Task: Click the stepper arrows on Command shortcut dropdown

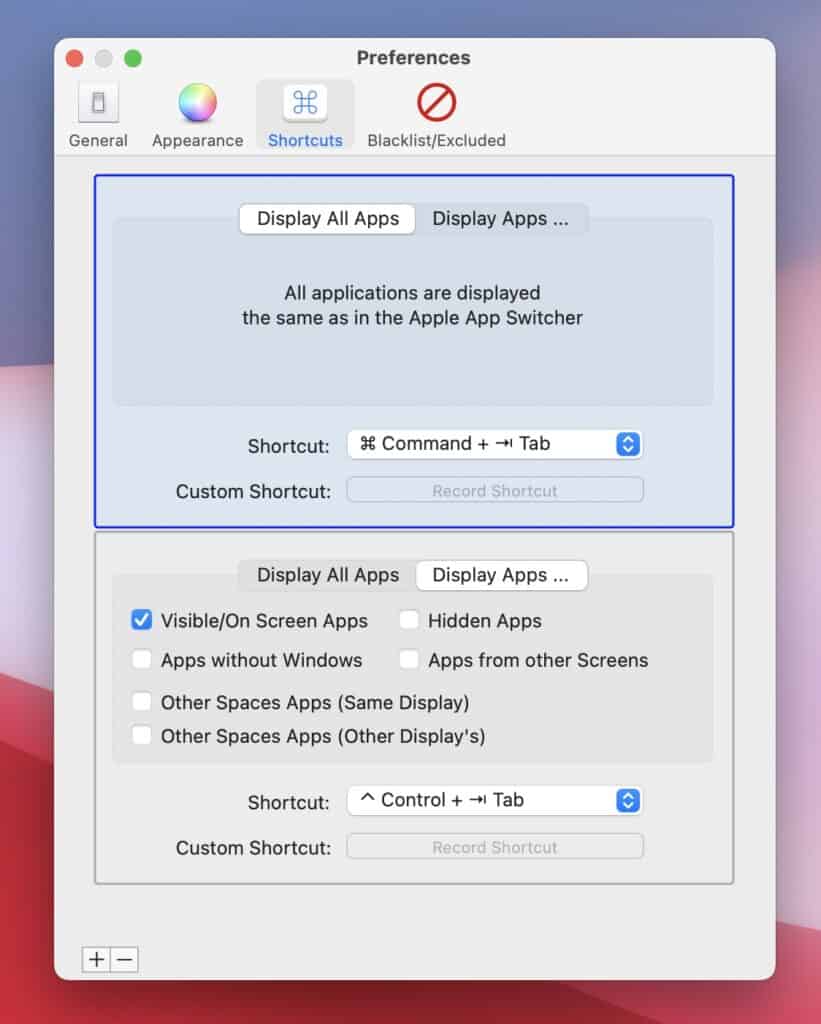Action: pos(628,443)
